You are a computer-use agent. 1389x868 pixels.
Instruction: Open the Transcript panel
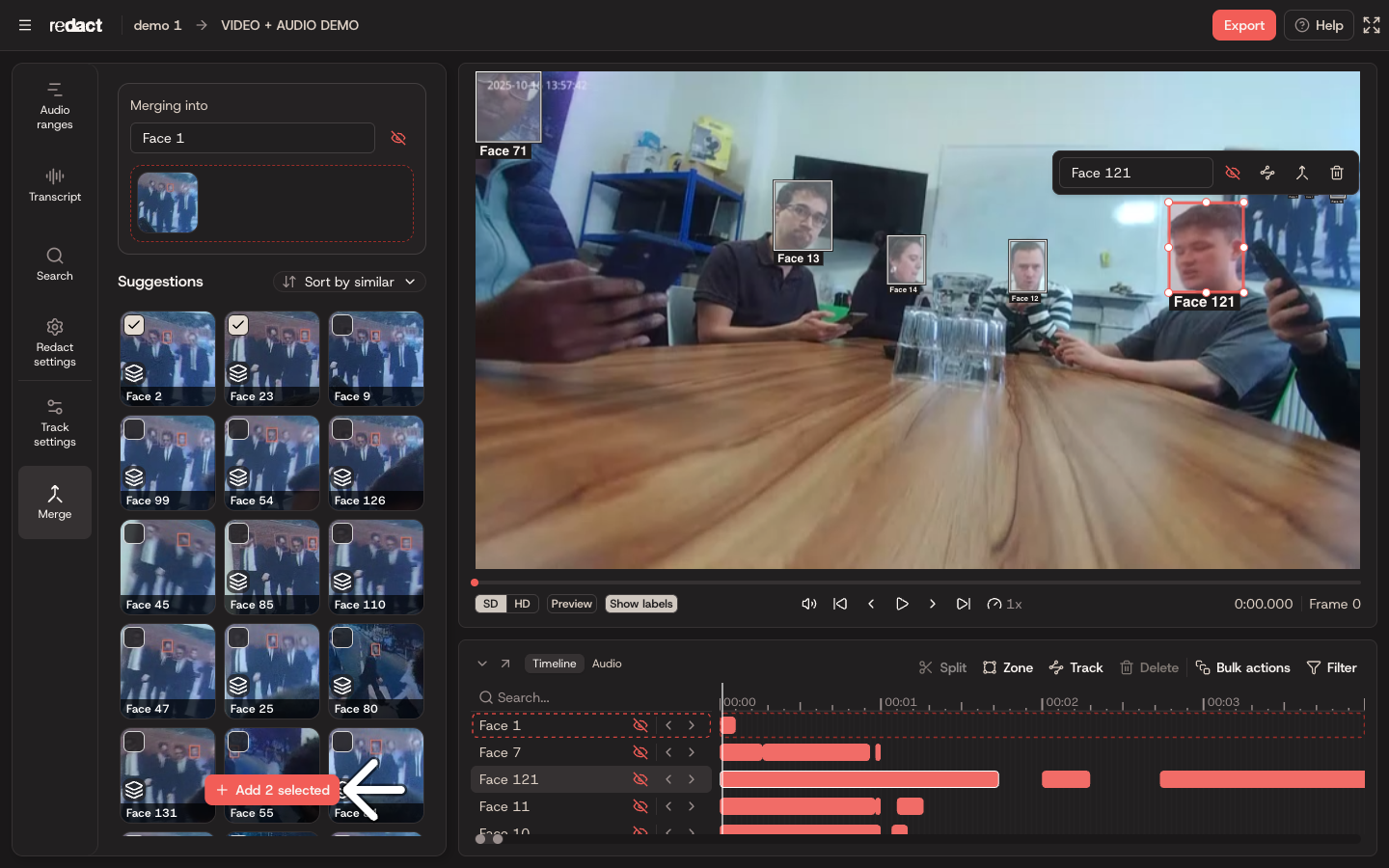[55, 185]
